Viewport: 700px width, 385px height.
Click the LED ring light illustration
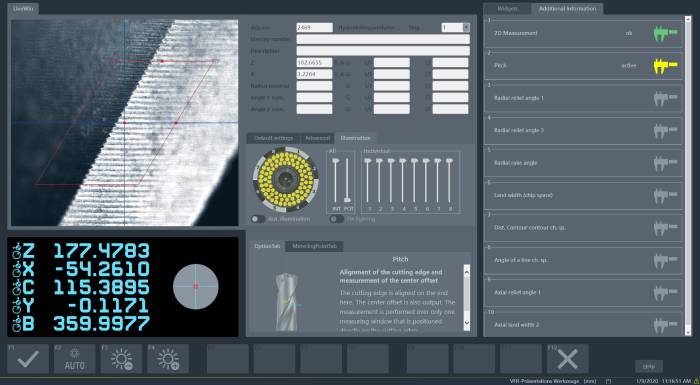(x=286, y=179)
